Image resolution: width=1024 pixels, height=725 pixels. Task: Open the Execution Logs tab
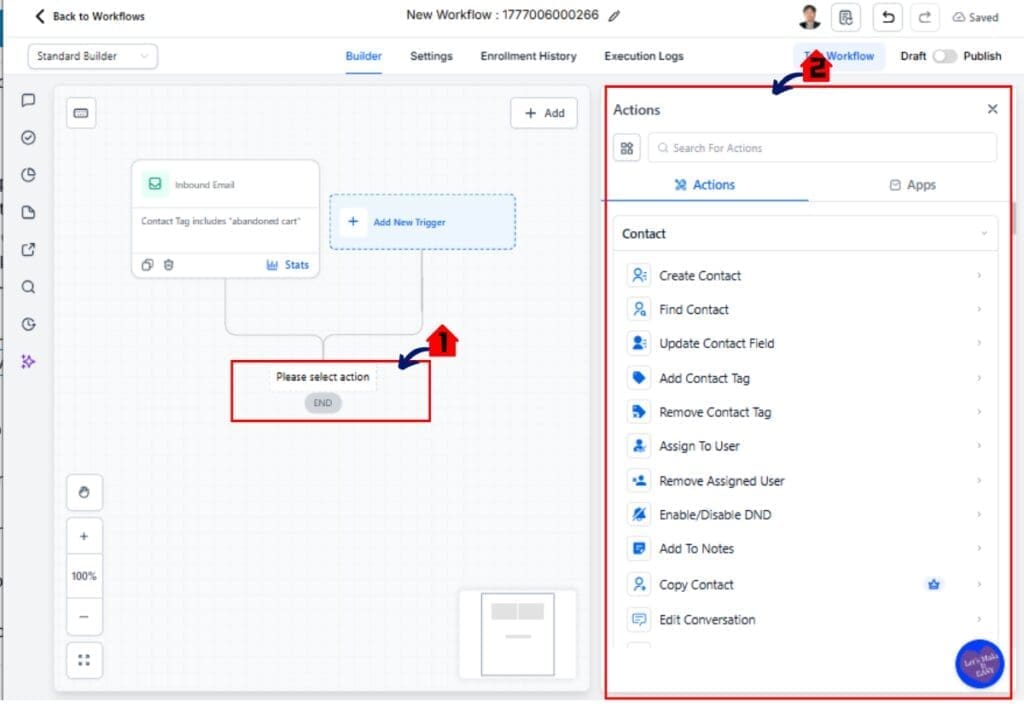coord(643,57)
